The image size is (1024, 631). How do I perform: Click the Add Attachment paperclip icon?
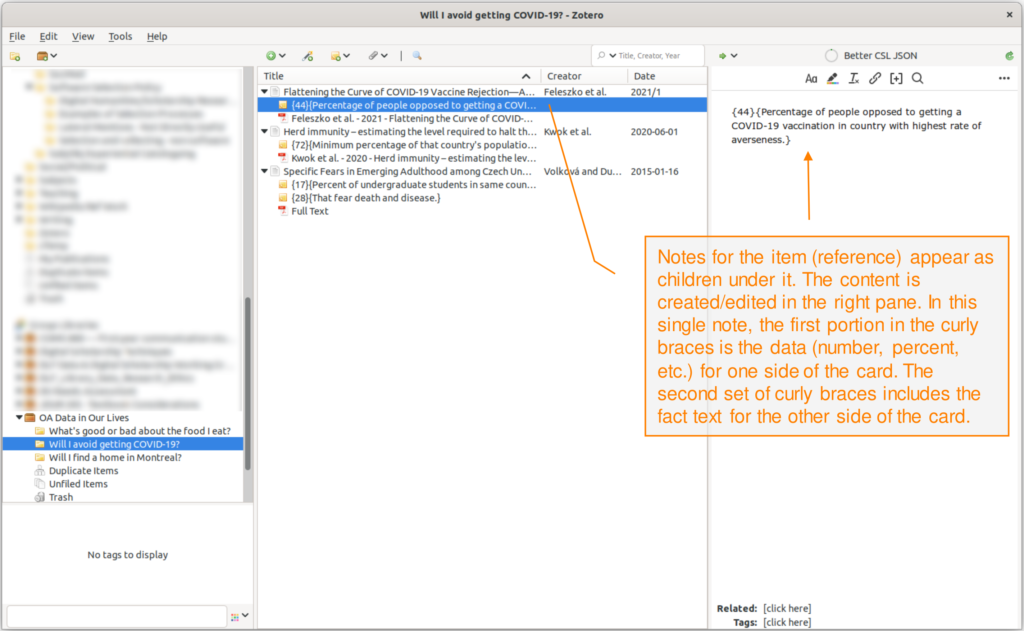click(375, 56)
